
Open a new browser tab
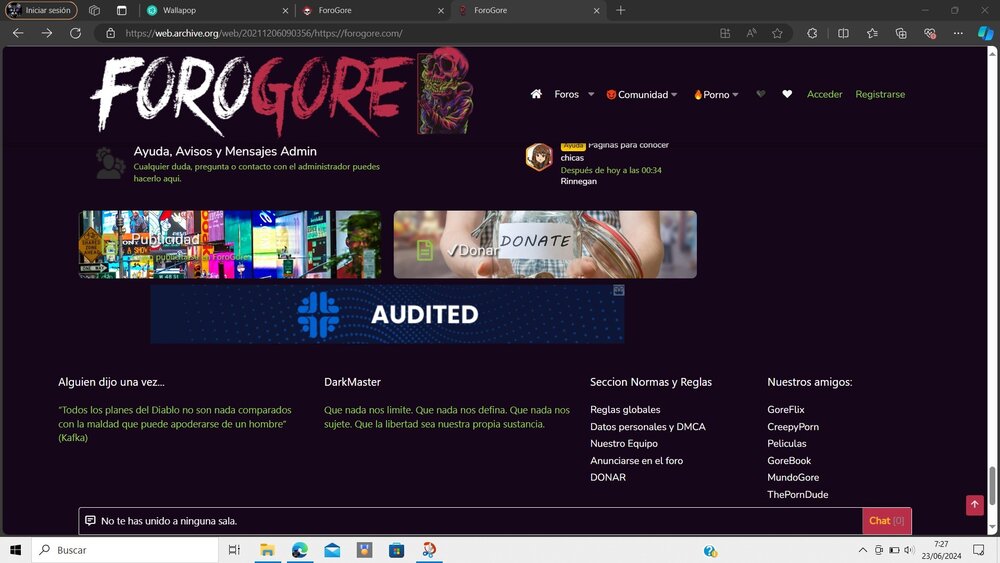(x=621, y=10)
